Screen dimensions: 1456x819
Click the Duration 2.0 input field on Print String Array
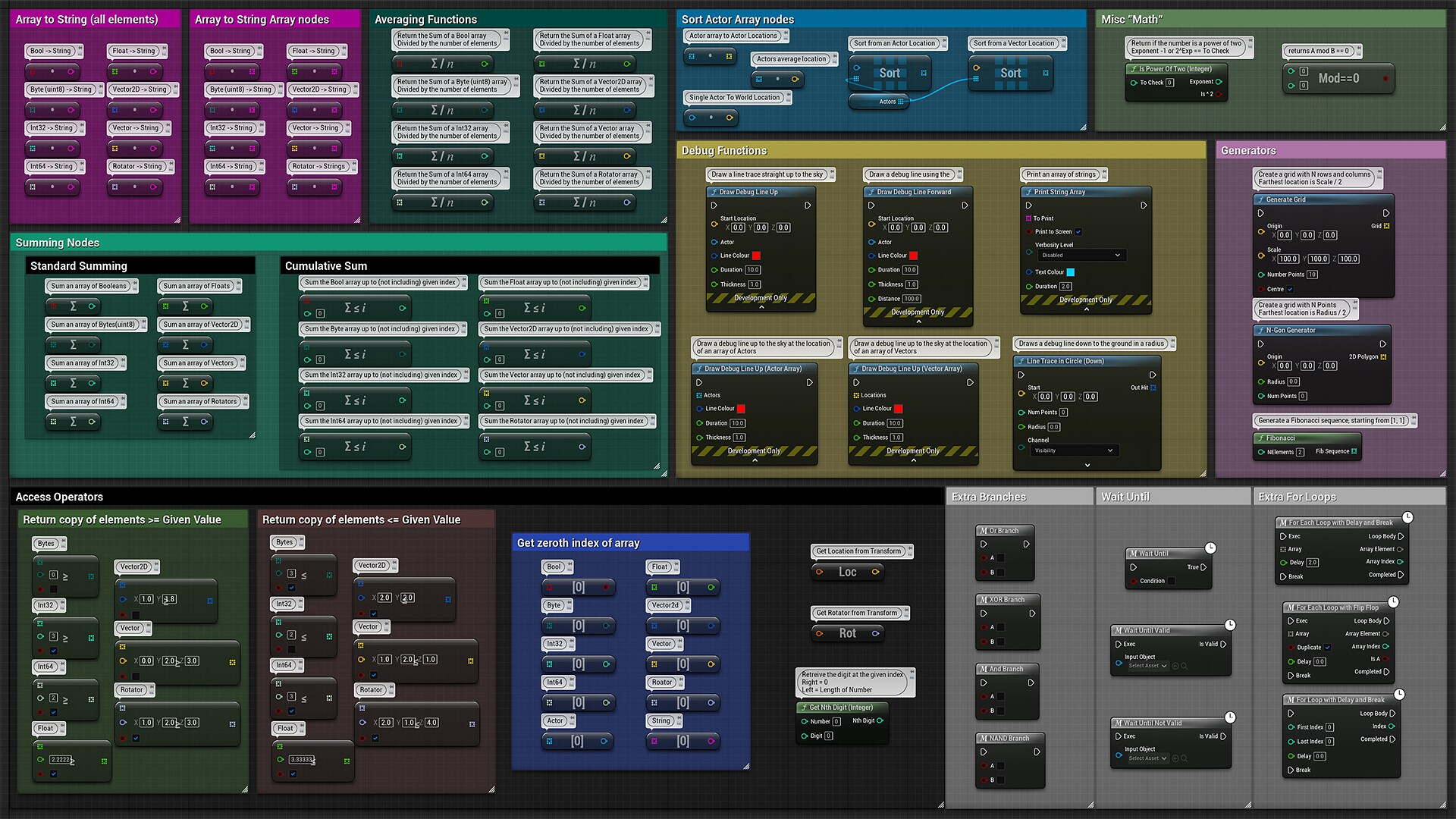point(1065,287)
